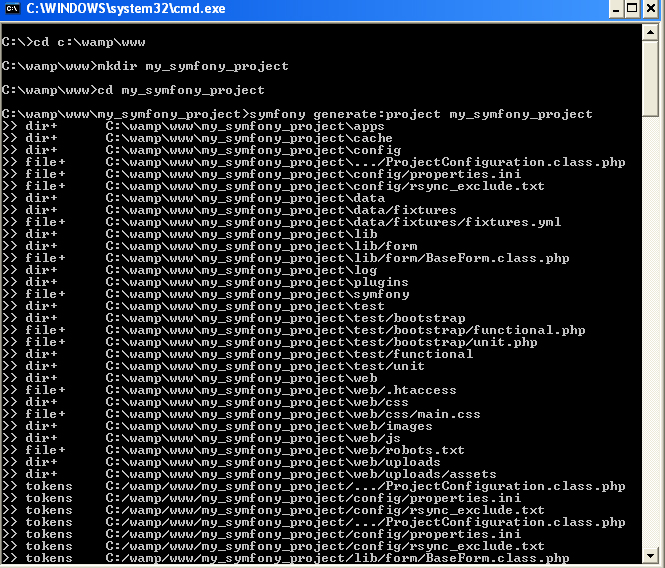665x568 pixels.
Task: Click the dir+ line ending in \log
Action: click(190, 270)
